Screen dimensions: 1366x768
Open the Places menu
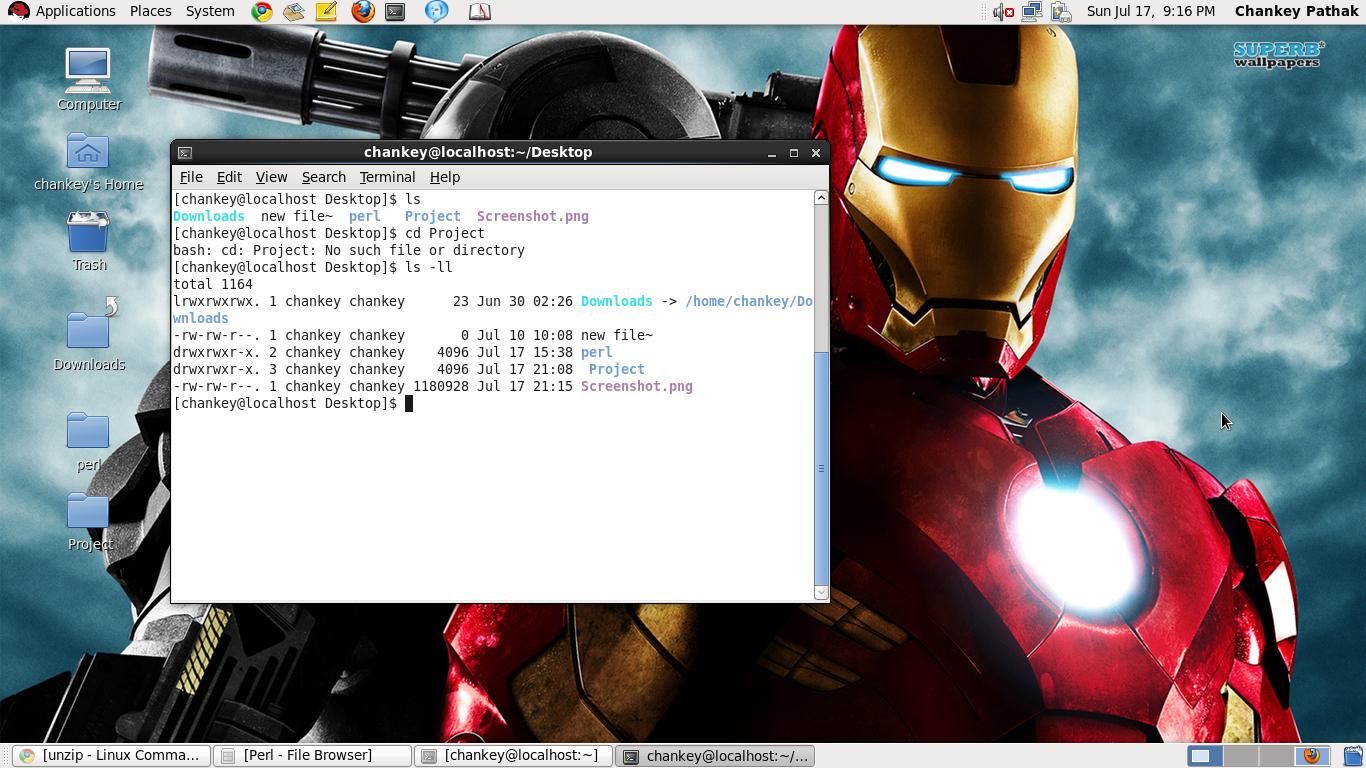(x=151, y=11)
